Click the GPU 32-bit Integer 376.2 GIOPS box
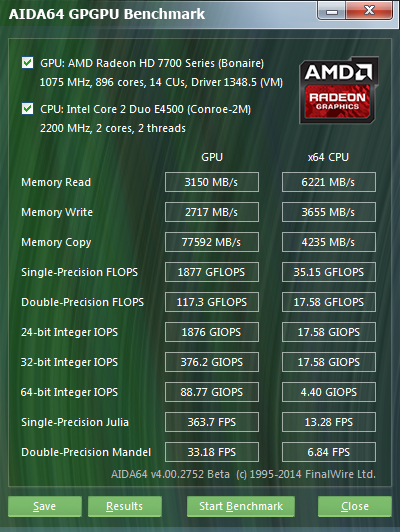The height and width of the screenshot is (532, 400). (212, 362)
